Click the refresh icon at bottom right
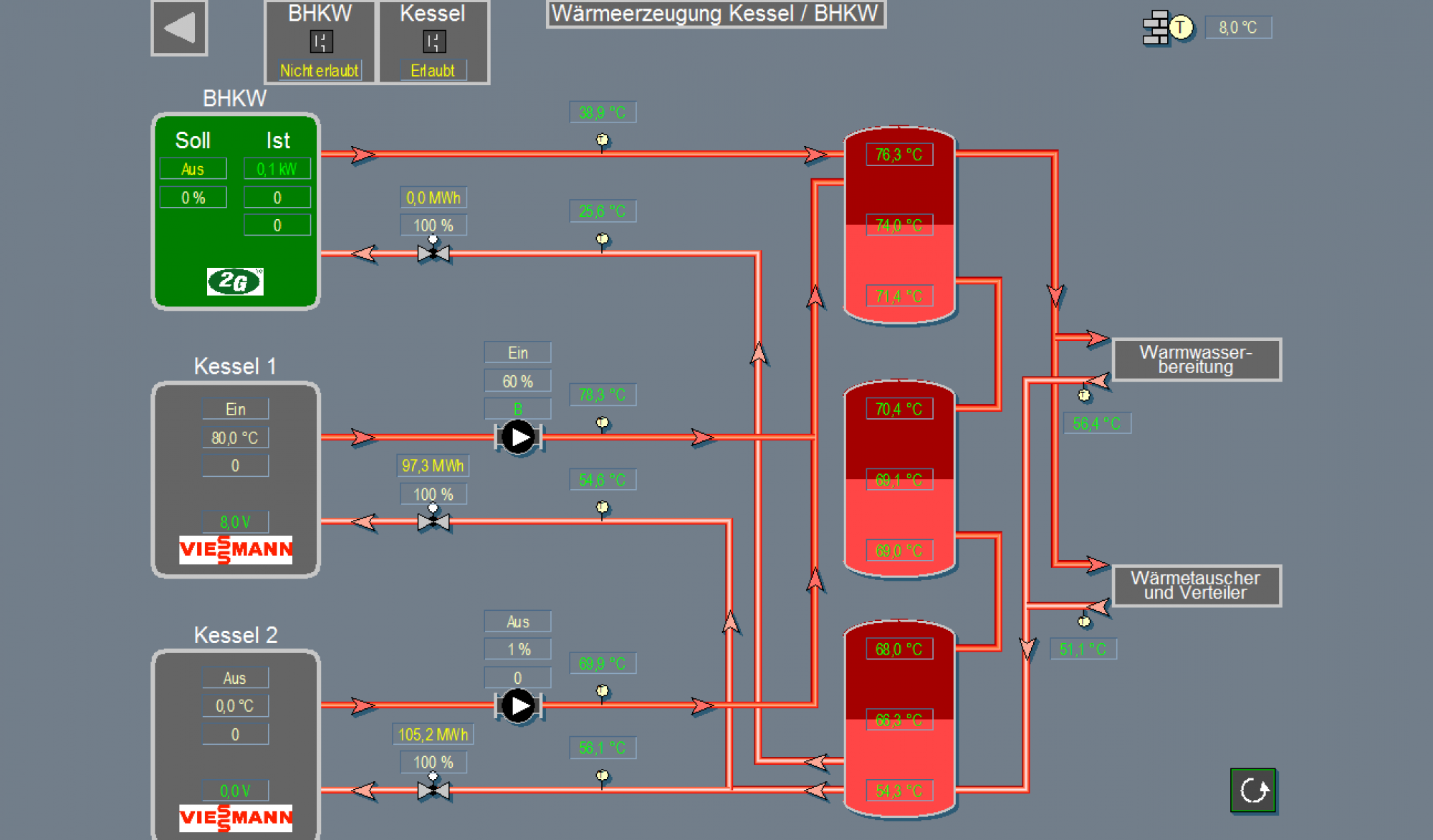 pyautogui.click(x=1253, y=791)
